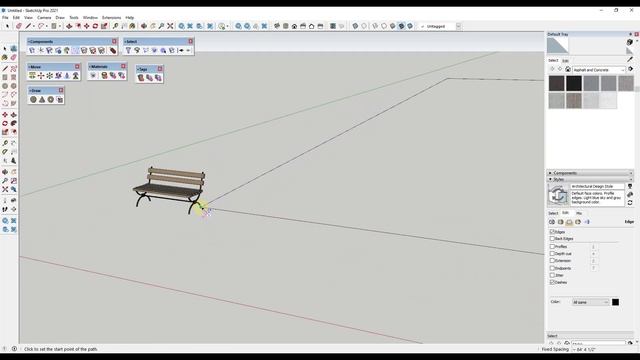The width and height of the screenshot is (640, 360).
Task: Click the black edge color swatch
Action: (x=615, y=302)
